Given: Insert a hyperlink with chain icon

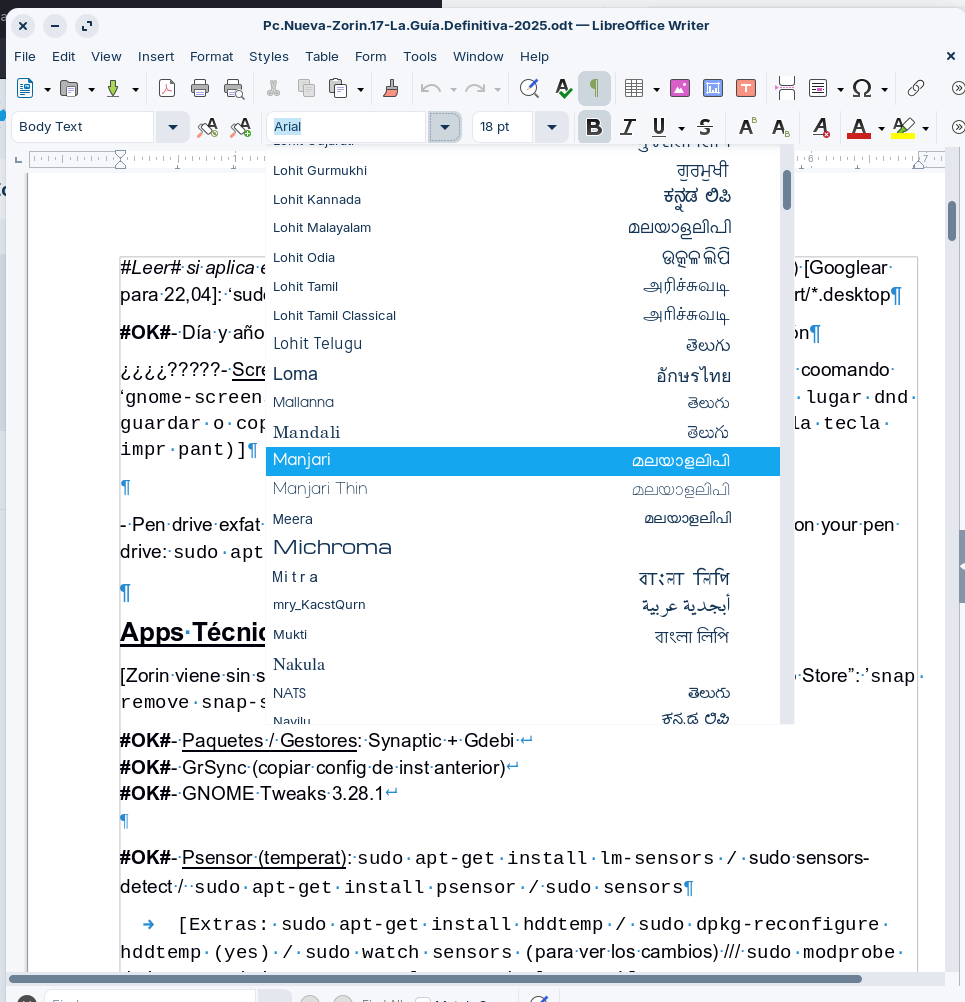Looking at the screenshot, I should pos(916,88).
